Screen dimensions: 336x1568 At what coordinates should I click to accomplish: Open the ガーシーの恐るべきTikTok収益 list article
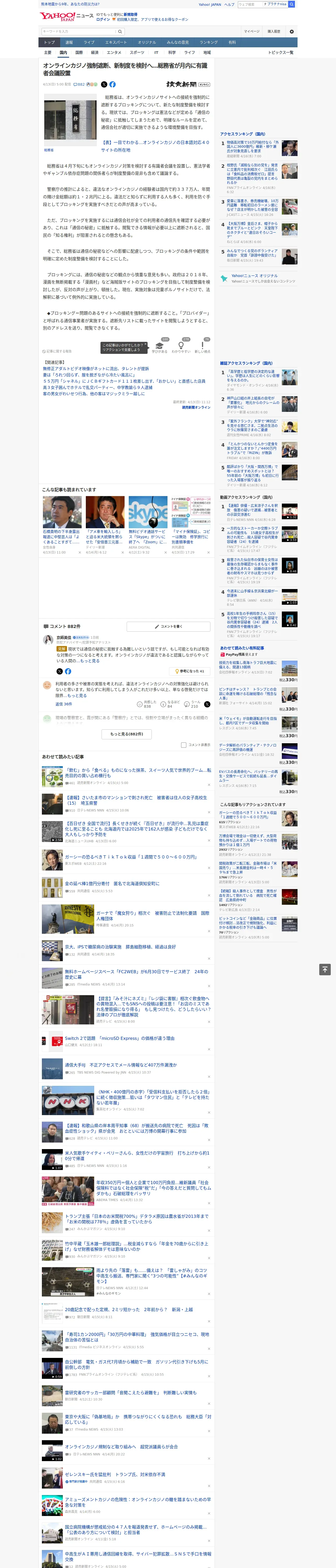coord(131,857)
